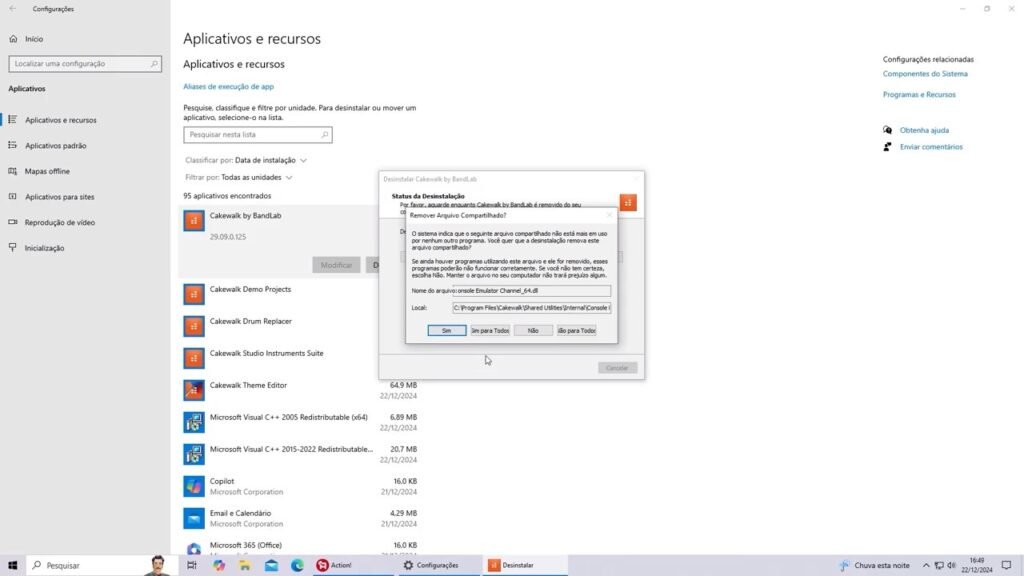Click the Visual C++ 2015-2022 Redistributable icon
The height and width of the screenshot is (576, 1024).
point(194,455)
